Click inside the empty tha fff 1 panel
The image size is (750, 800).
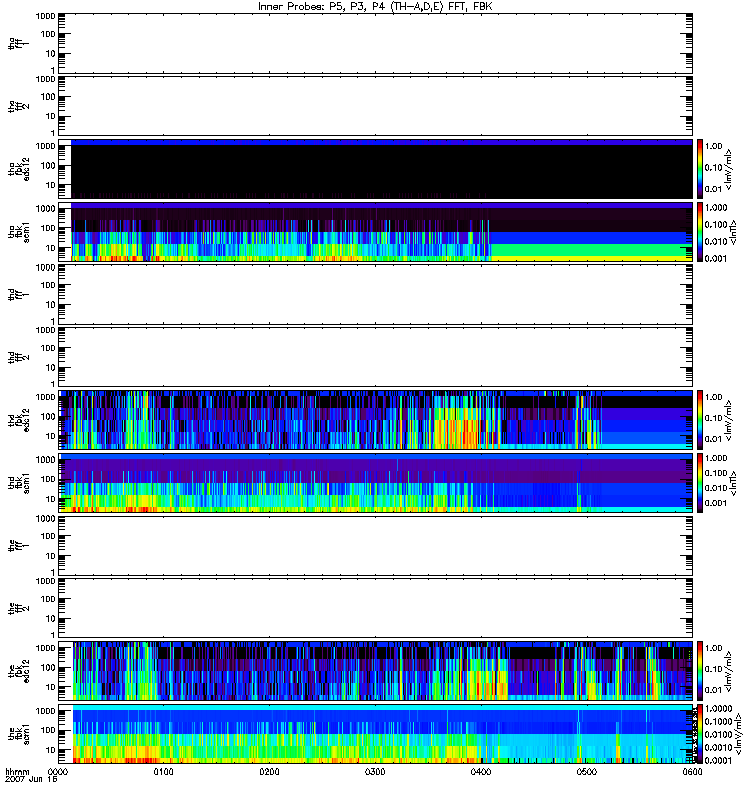(376, 43)
